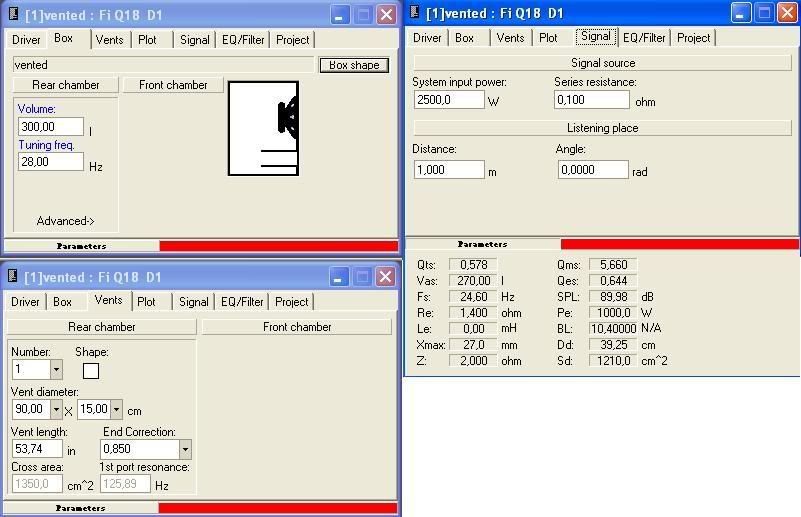Click the Advanced-> link
Viewport: 801px width, 517px height.
coord(65,221)
